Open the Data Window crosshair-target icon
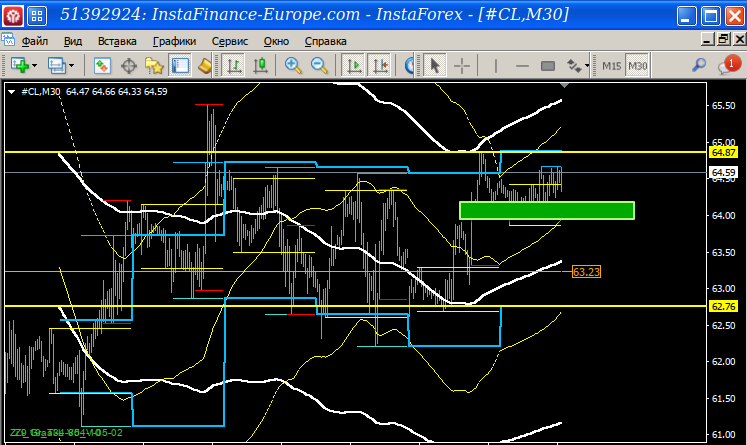Image resolution: width=747 pixels, height=445 pixels. (x=129, y=65)
